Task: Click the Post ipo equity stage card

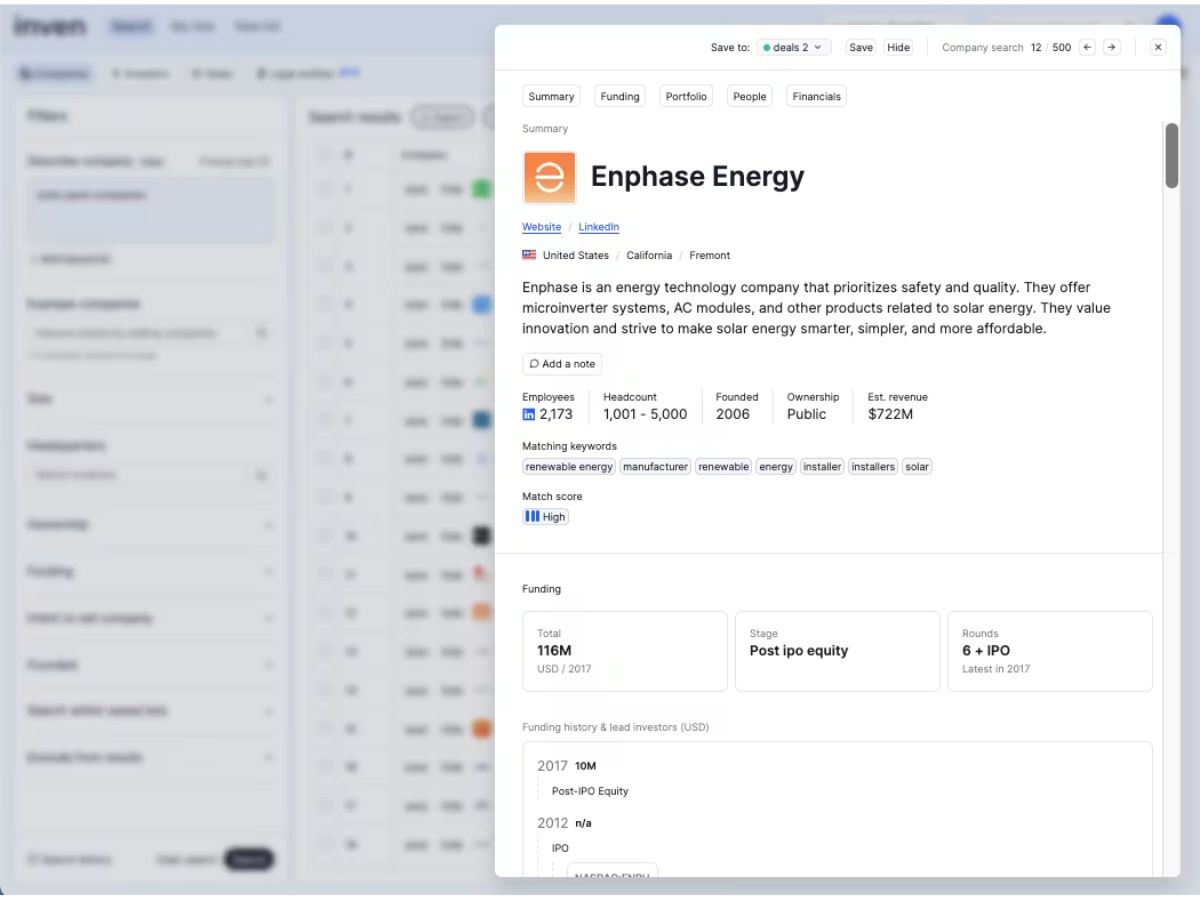Action: click(837, 651)
